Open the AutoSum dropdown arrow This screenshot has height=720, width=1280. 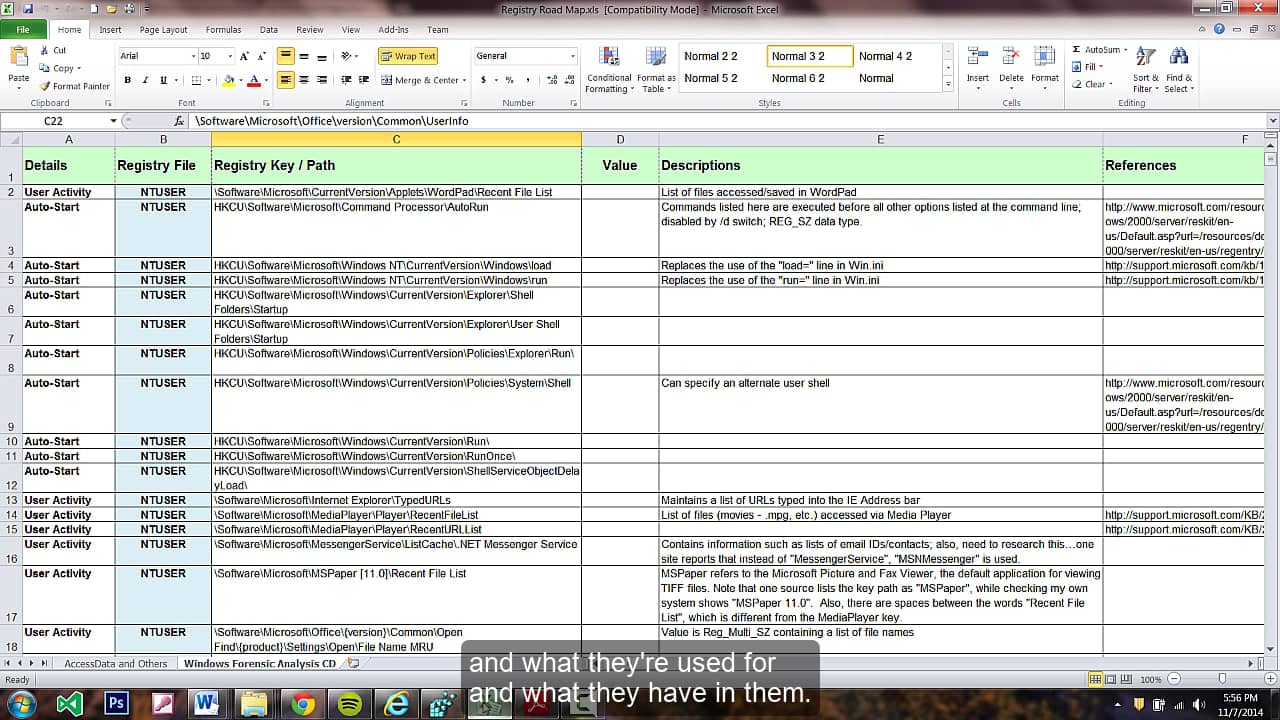[1125, 50]
